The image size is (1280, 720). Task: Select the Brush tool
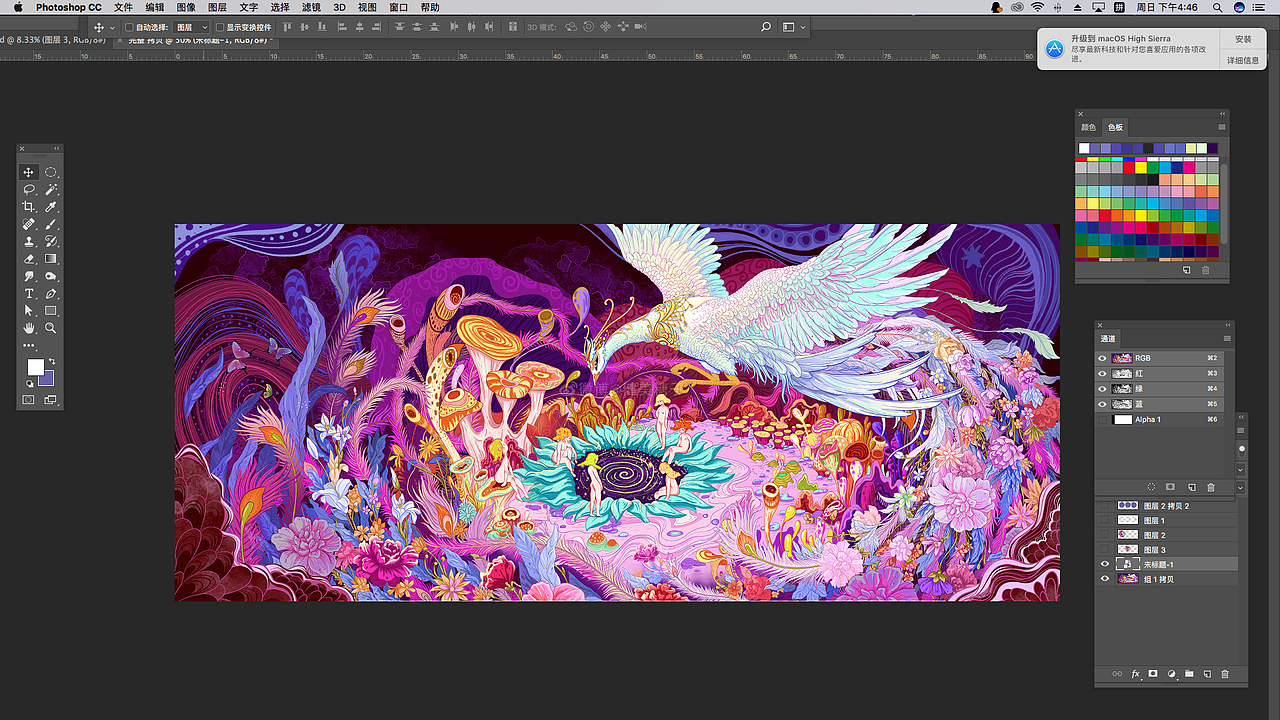point(51,224)
